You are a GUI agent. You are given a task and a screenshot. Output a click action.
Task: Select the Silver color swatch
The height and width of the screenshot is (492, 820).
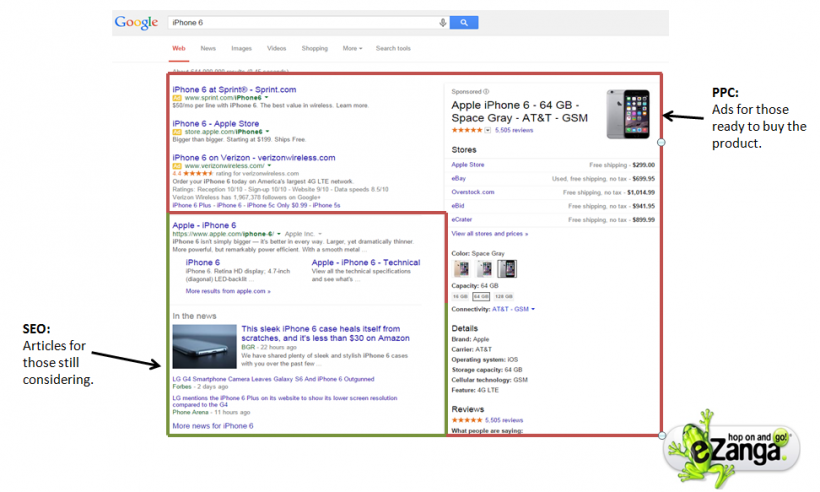pyautogui.click(x=484, y=269)
